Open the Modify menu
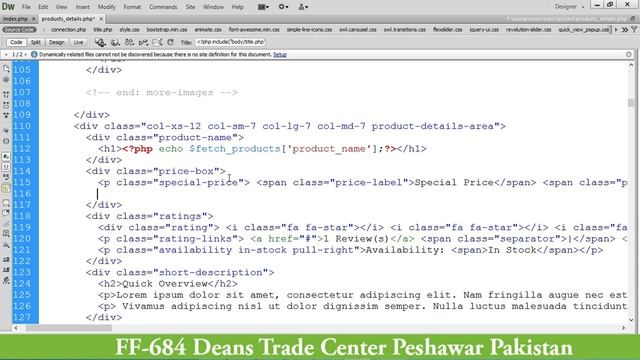 click(x=107, y=7)
